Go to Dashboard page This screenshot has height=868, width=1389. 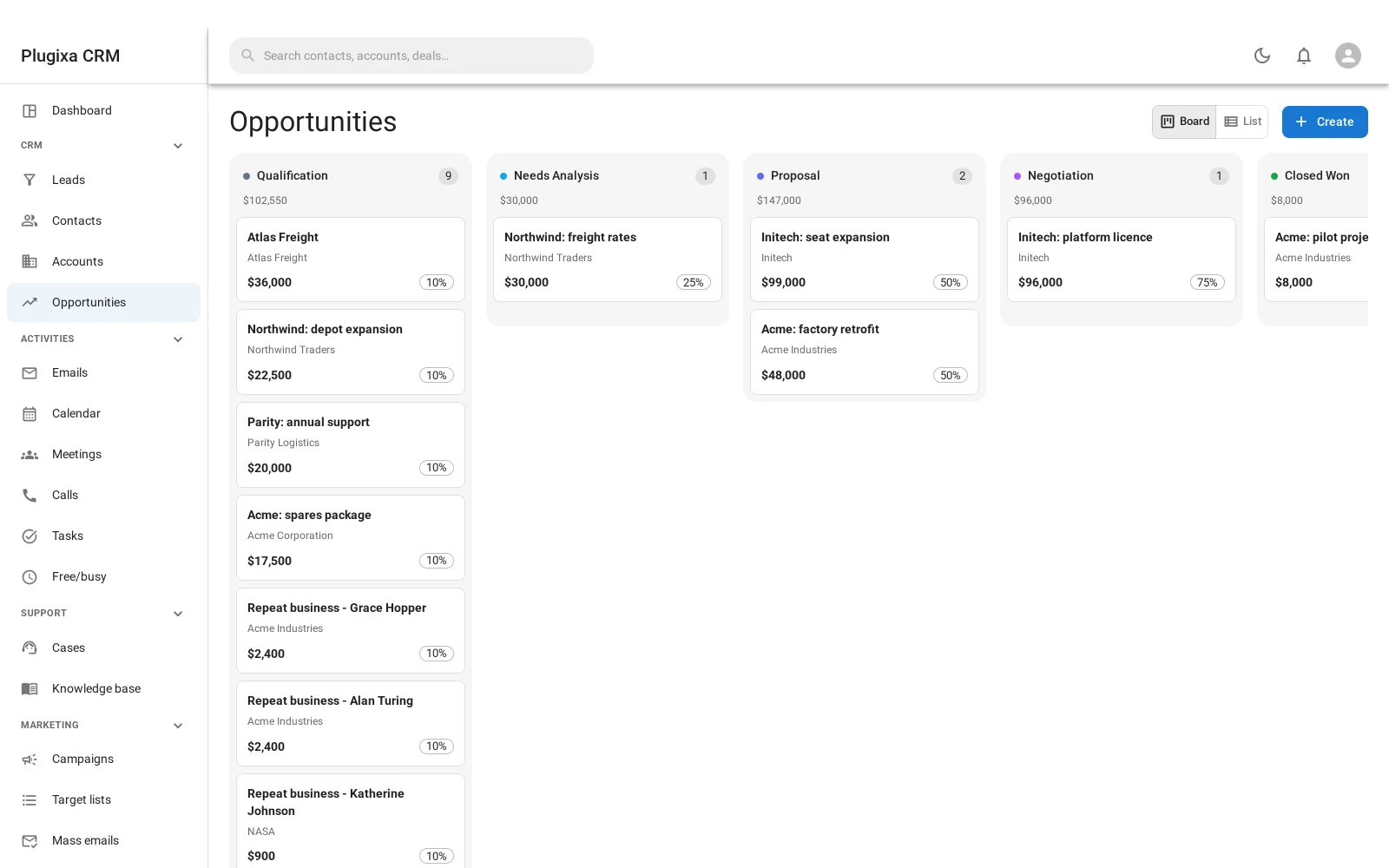pyautogui.click(x=103, y=111)
